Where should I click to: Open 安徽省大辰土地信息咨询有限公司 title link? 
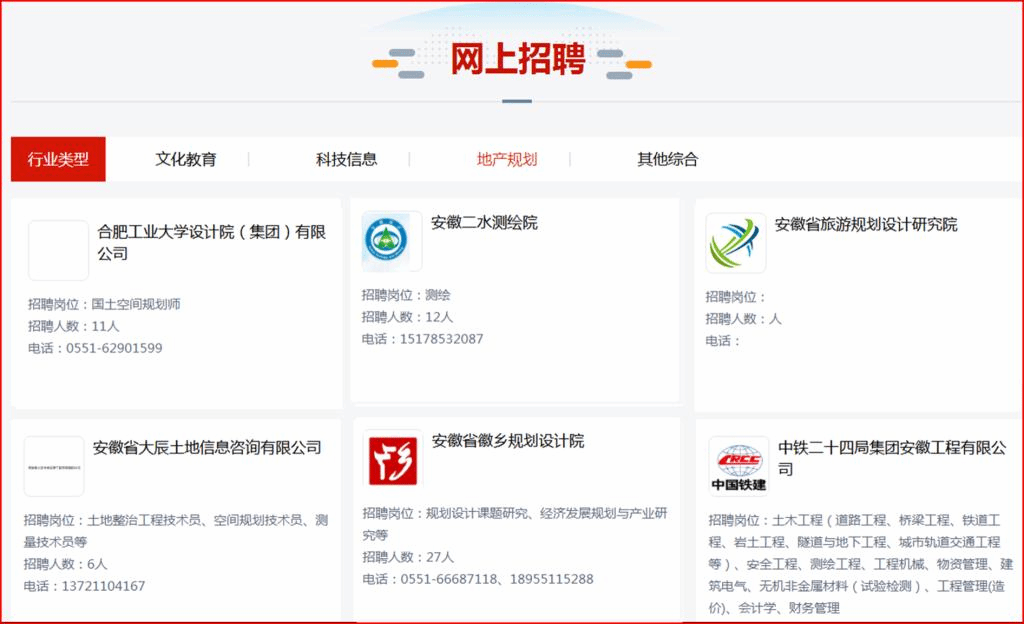[x=207, y=447]
